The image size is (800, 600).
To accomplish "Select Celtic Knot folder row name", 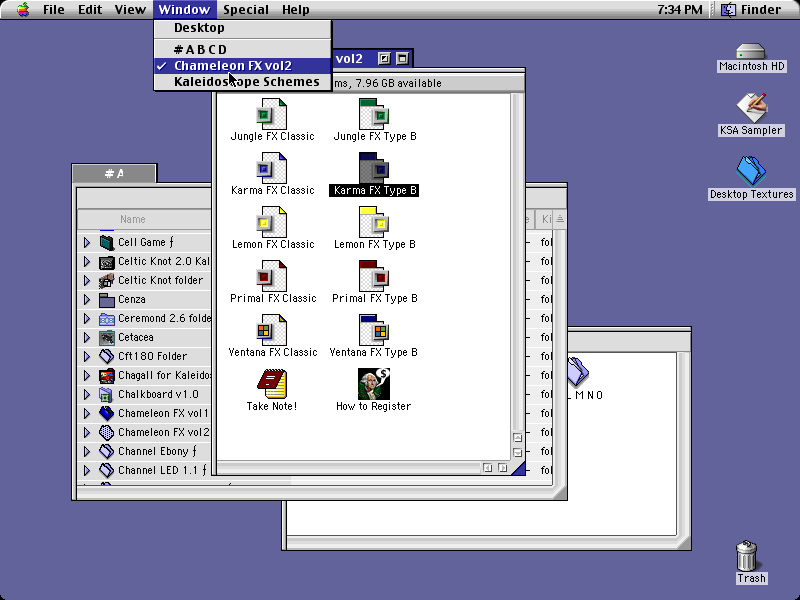I will (160, 281).
